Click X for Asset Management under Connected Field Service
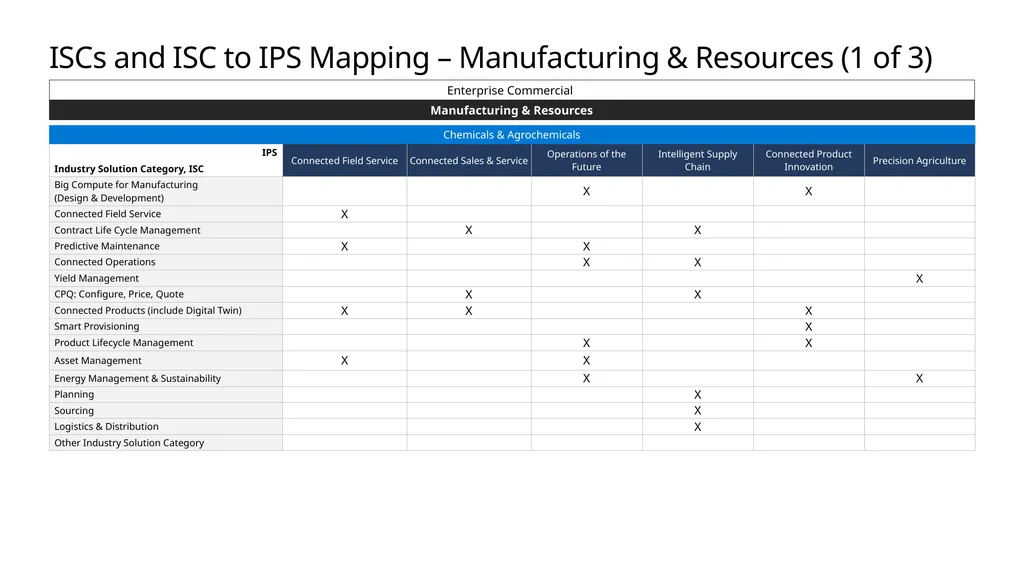Screen dimensions: 1024x575 pyautogui.click(x=345, y=361)
